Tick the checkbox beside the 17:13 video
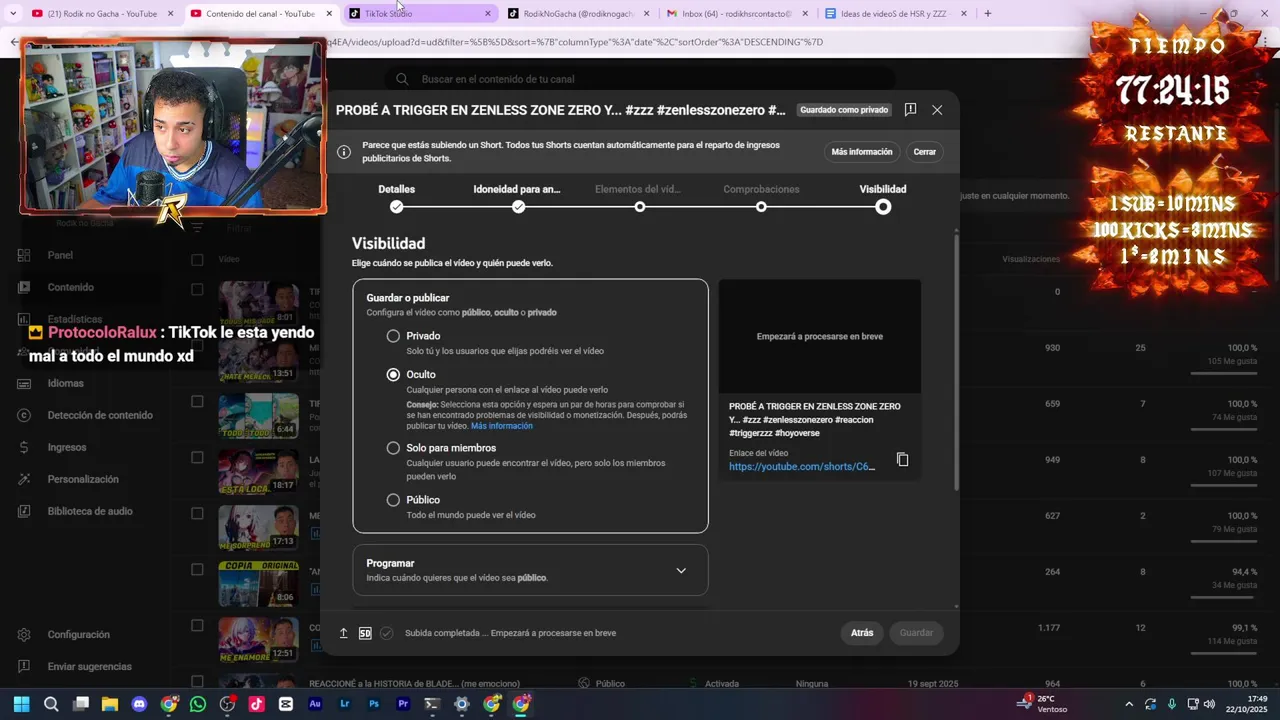The image size is (1280, 720). pyautogui.click(x=197, y=514)
